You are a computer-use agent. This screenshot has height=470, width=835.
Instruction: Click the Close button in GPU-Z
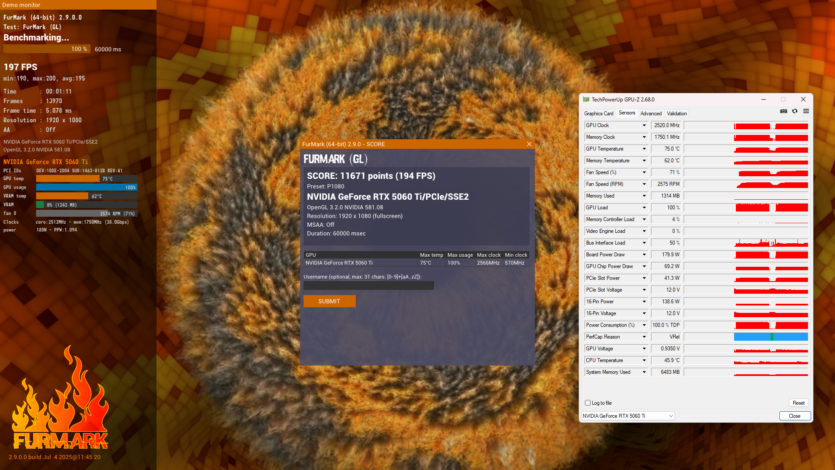pos(795,416)
